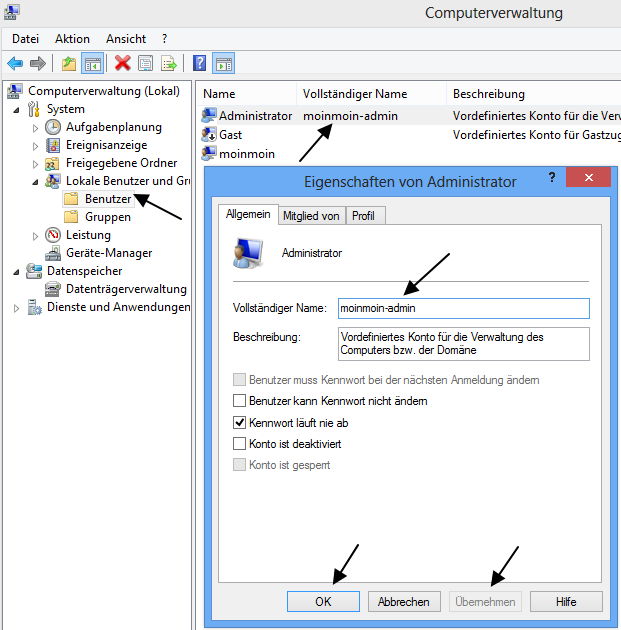Click the Beschreibung text field
Image resolution: width=621 pixels, height=630 pixels.
pyautogui.click(x=464, y=344)
